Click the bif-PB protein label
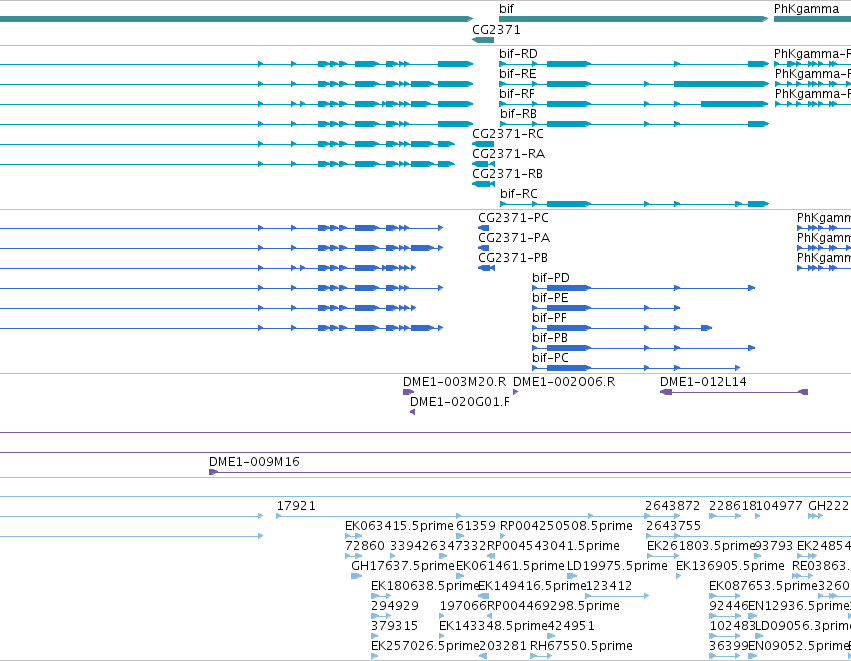The image size is (851, 661). (550, 338)
